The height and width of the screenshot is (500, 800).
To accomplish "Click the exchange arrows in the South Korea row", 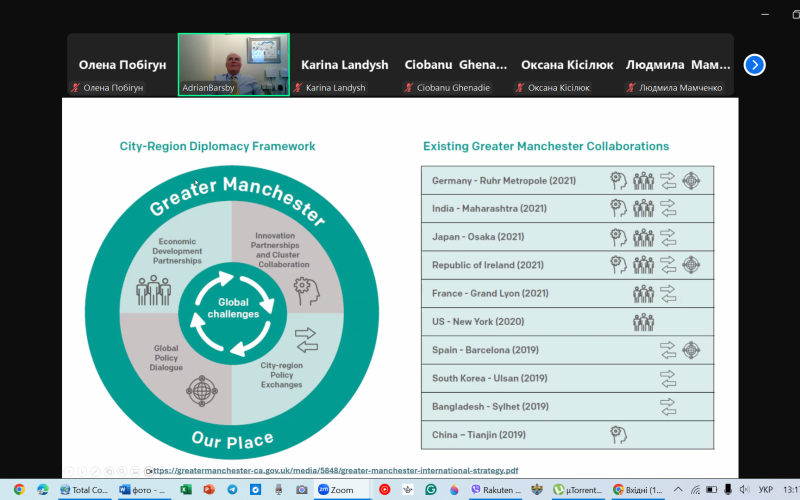I will point(668,379).
